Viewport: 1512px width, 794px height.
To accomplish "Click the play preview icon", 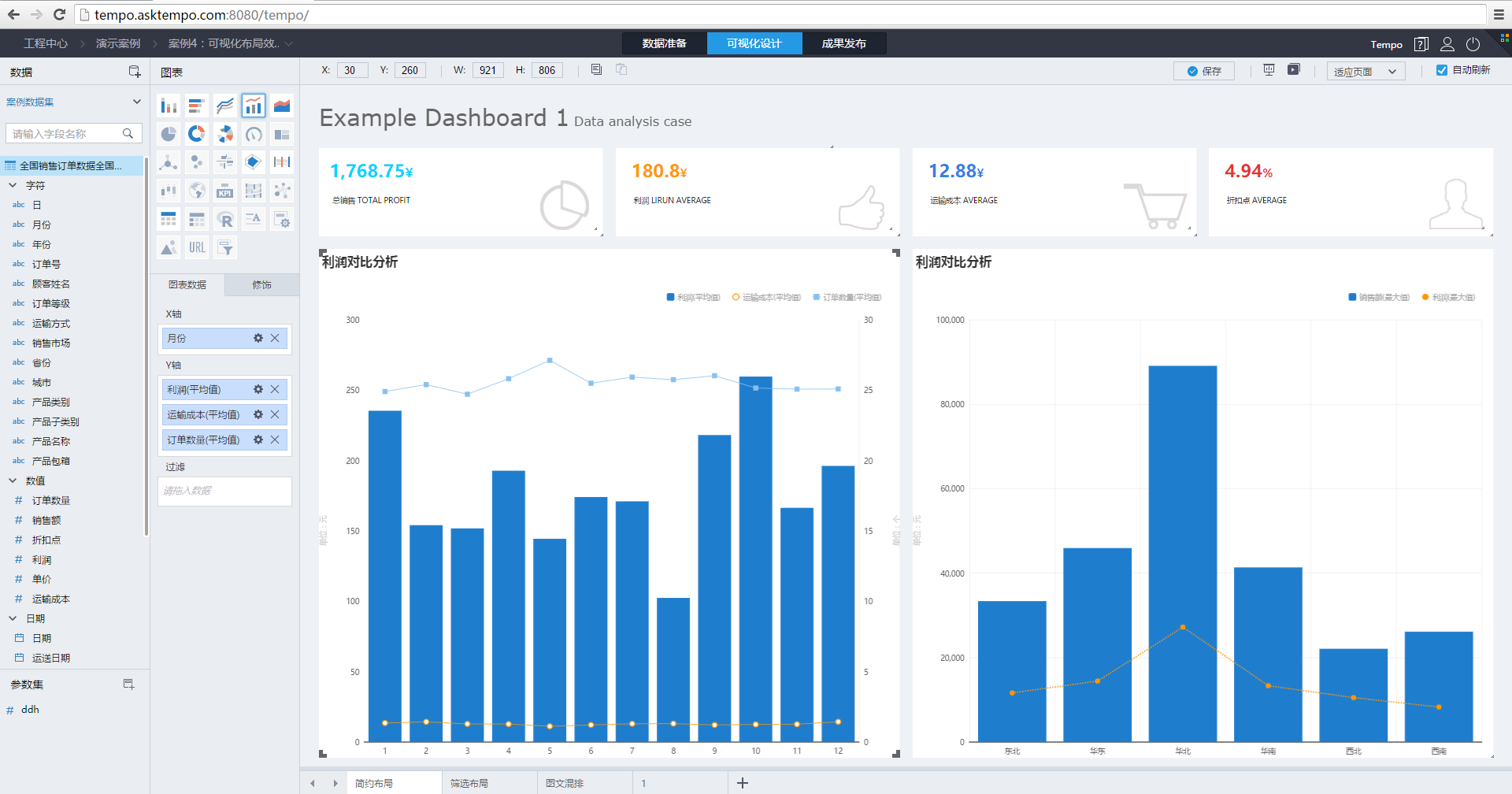I will coord(1293,69).
